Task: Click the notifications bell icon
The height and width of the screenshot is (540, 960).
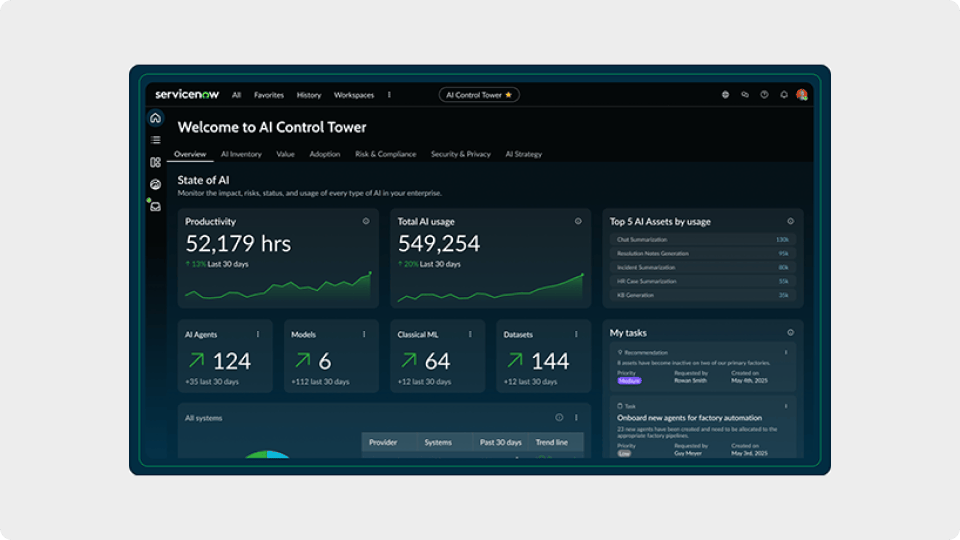Action: pyautogui.click(x=784, y=95)
